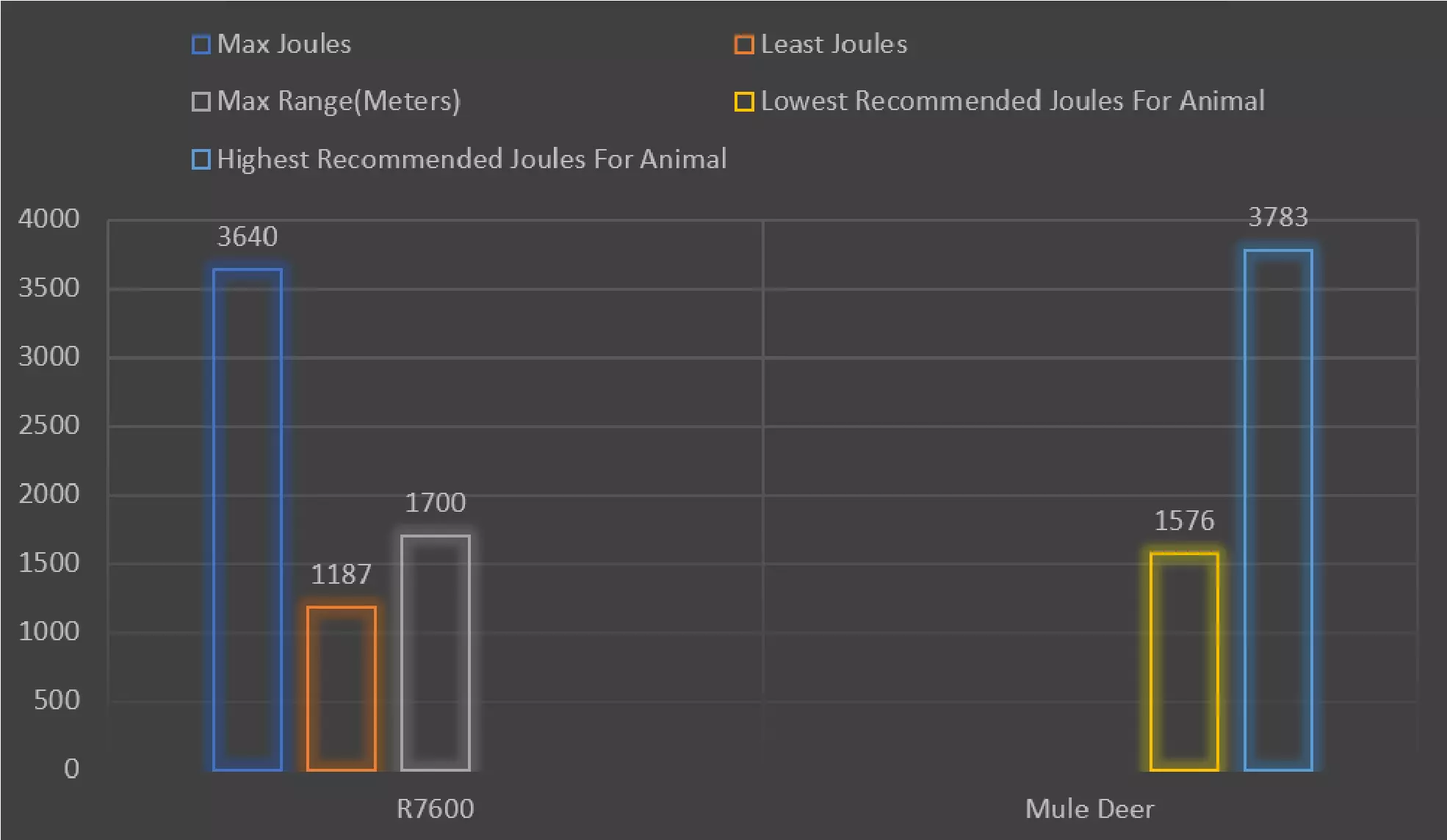This screenshot has width=1447, height=840.
Task: Select the Max Range(Meters) legend text
Action: 339,101
